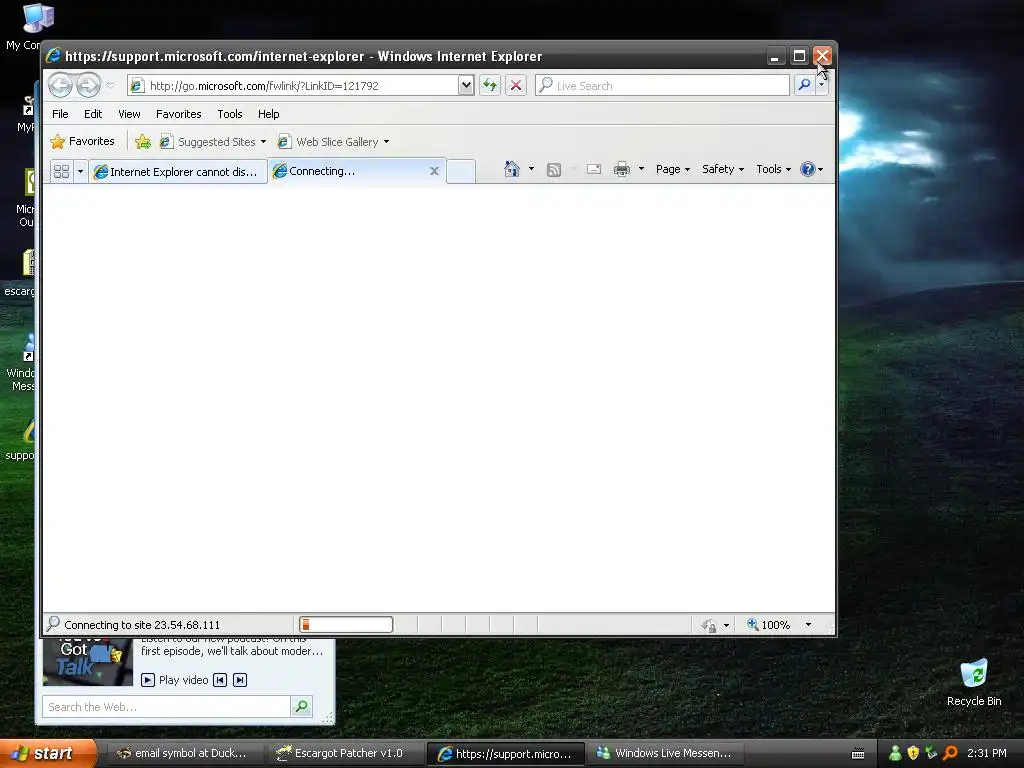Switch to the 'Internet Explorer cannot dis...' tab
Viewport: 1024px width, 768px height.
[178, 171]
